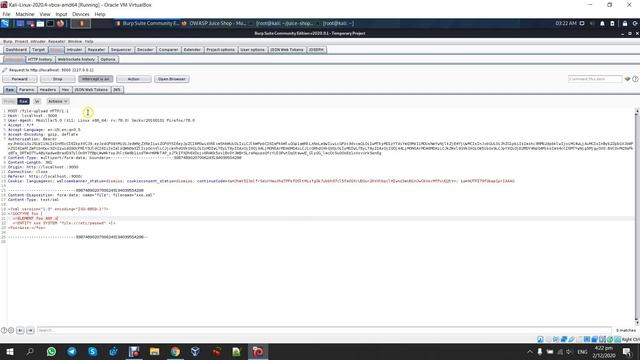Click the Open Browser button

(x=171, y=79)
